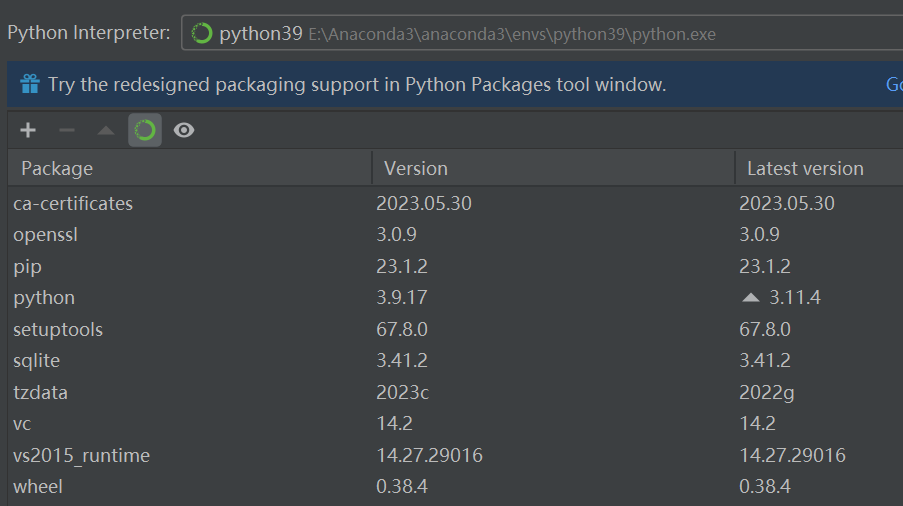Toggle the Conda package manager icon
The image size is (903, 506).
tap(145, 130)
